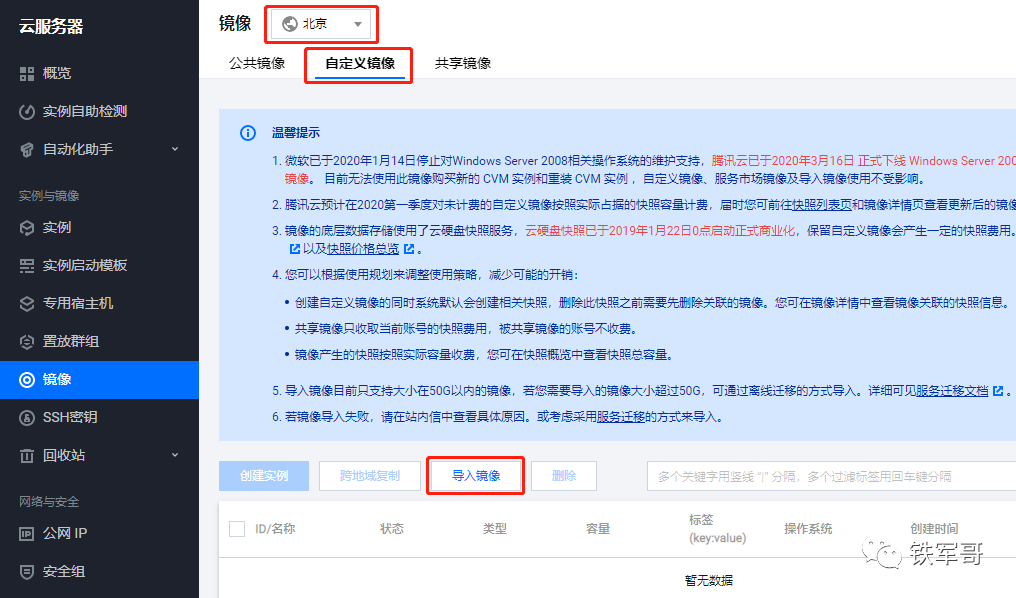Select the 自定义镜像 tab

click(360, 63)
